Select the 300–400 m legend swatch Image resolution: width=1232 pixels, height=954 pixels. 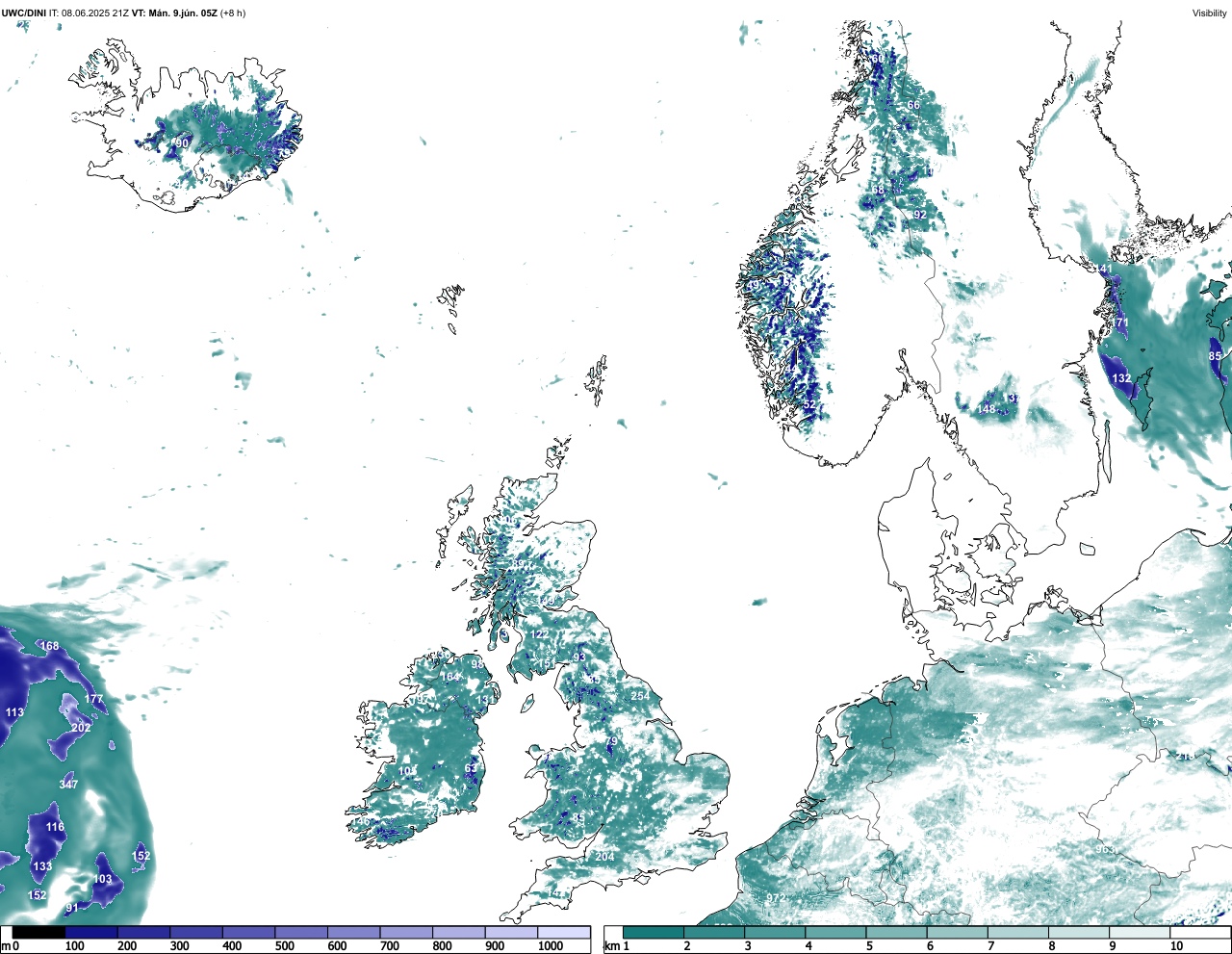pyautogui.click(x=196, y=933)
